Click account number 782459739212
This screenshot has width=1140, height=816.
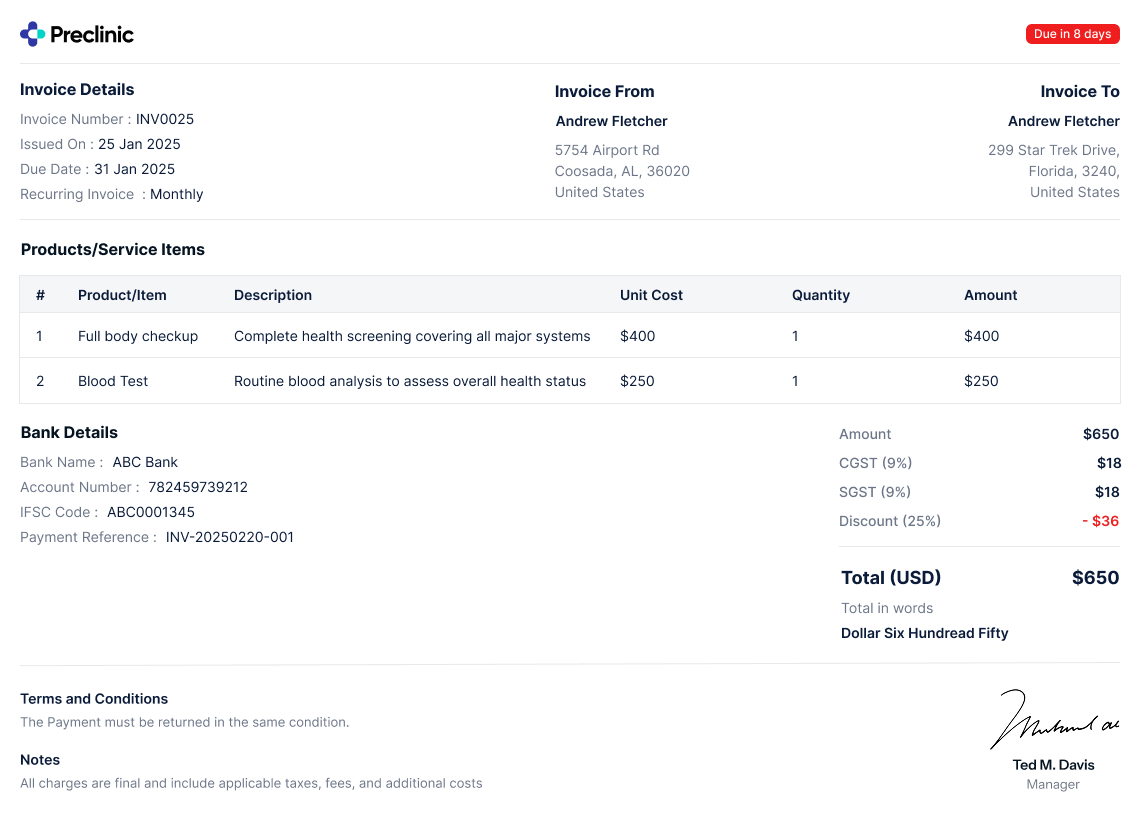(x=198, y=487)
